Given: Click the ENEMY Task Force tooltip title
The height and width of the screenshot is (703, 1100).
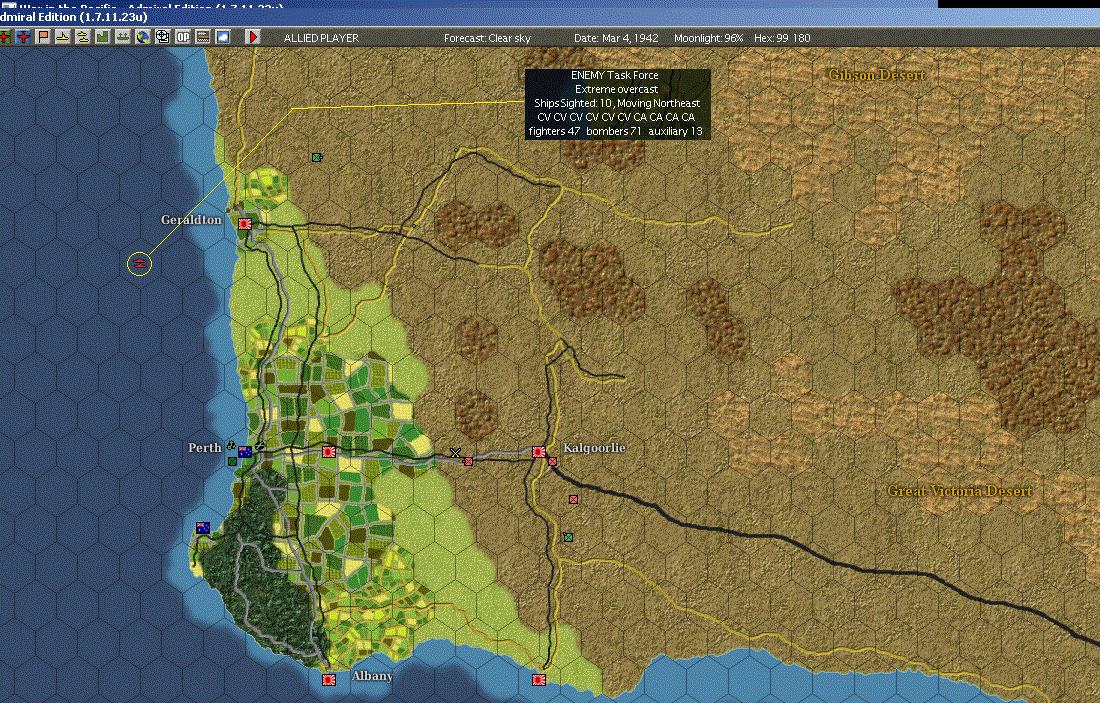Looking at the screenshot, I should click(615, 75).
